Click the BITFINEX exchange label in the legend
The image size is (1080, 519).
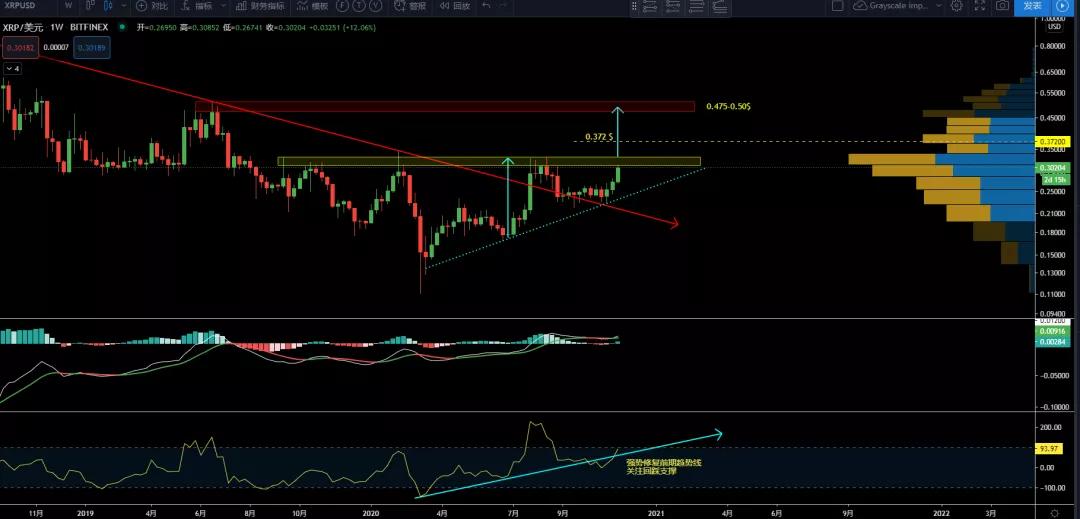point(90,28)
